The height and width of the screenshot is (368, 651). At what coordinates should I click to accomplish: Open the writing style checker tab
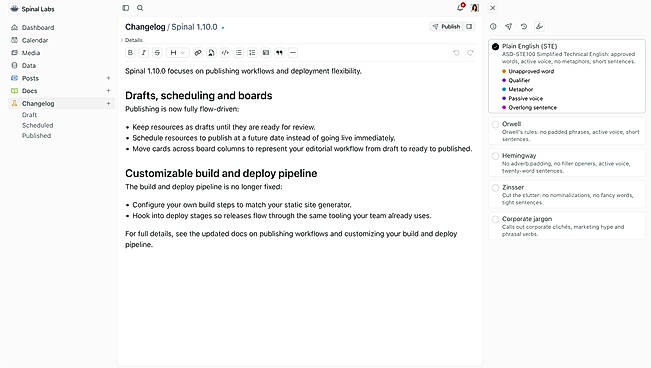tap(539, 27)
